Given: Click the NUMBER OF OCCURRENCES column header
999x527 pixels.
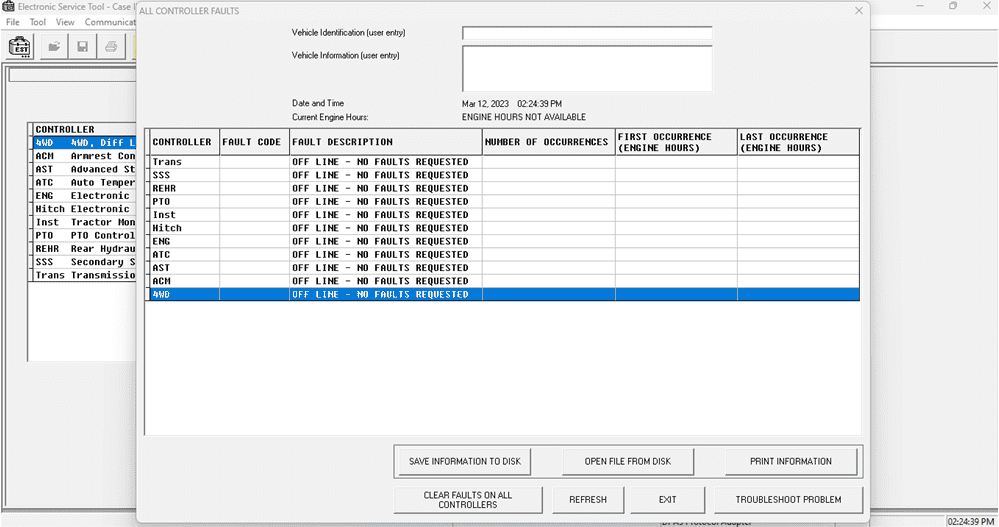Looking at the screenshot, I should tap(549, 142).
